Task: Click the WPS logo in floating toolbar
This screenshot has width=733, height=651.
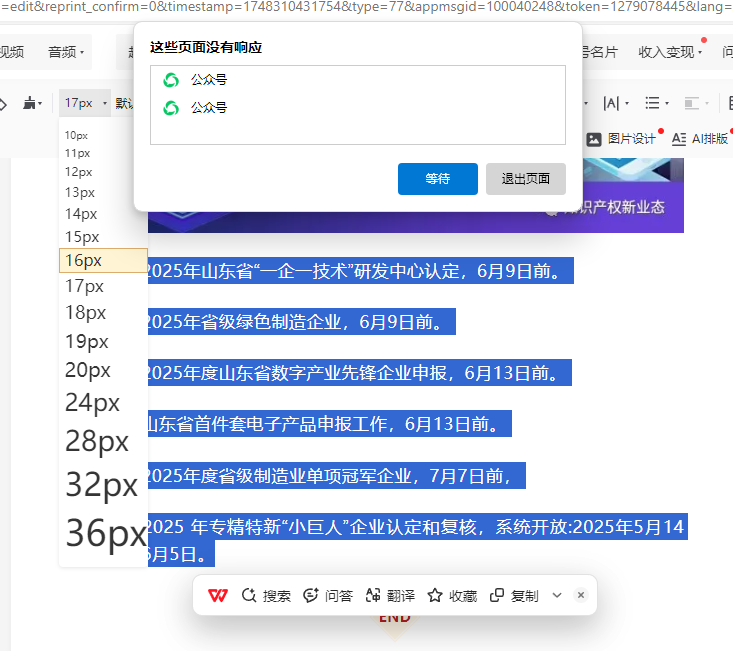Action: point(218,595)
